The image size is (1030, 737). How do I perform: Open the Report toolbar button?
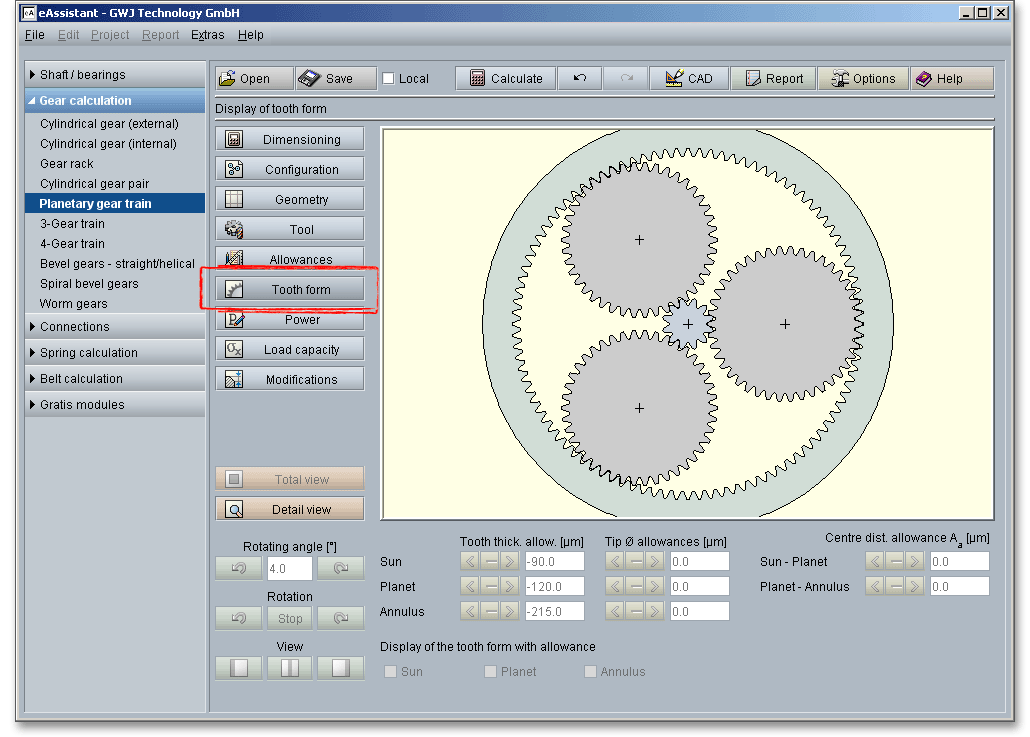point(772,79)
